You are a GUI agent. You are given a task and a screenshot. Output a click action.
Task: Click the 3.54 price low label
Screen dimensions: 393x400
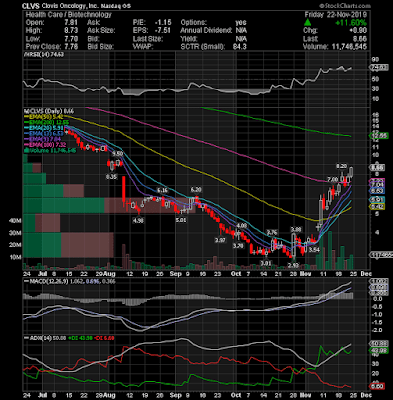(314, 249)
